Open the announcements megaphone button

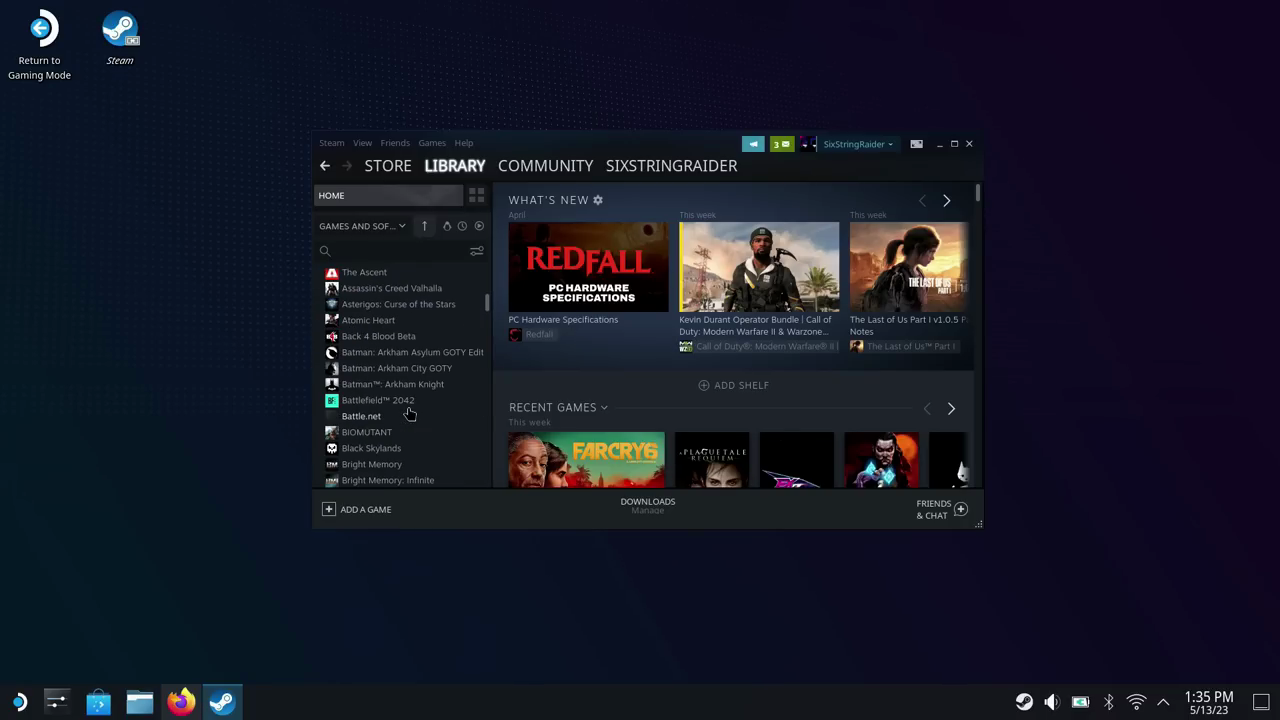tap(753, 144)
